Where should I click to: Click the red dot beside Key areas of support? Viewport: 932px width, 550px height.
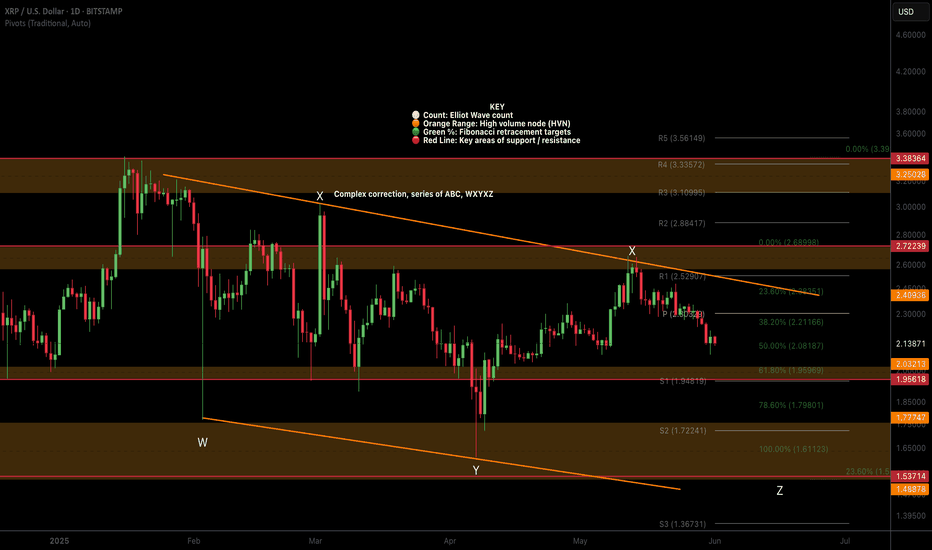pos(415,140)
